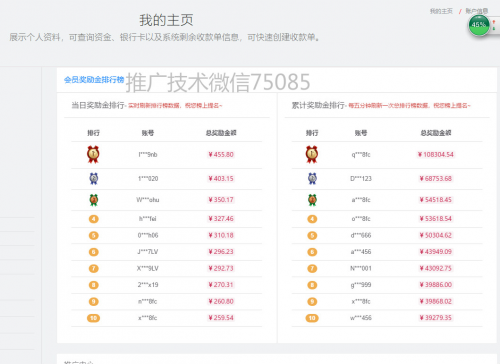This screenshot has height=364, width=500.
Task: Click rank 4 badge beside h***fei
Action: tap(94, 219)
